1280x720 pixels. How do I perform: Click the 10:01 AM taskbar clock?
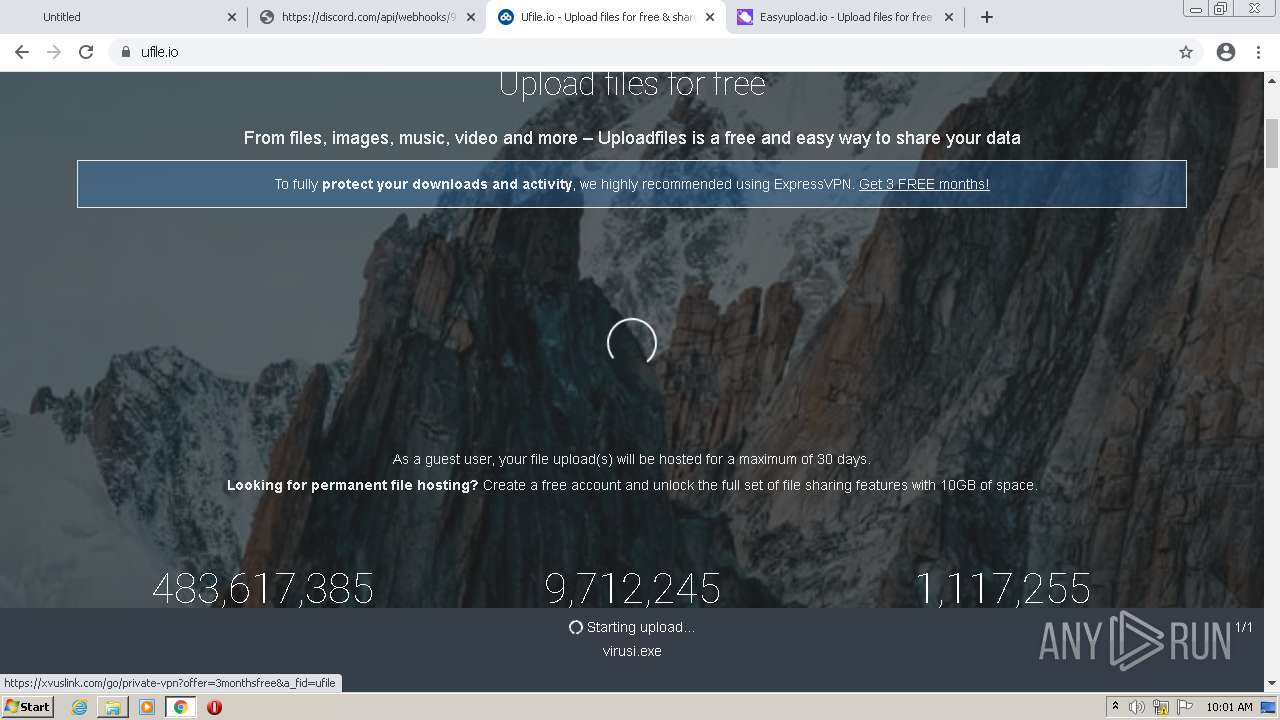1229,707
